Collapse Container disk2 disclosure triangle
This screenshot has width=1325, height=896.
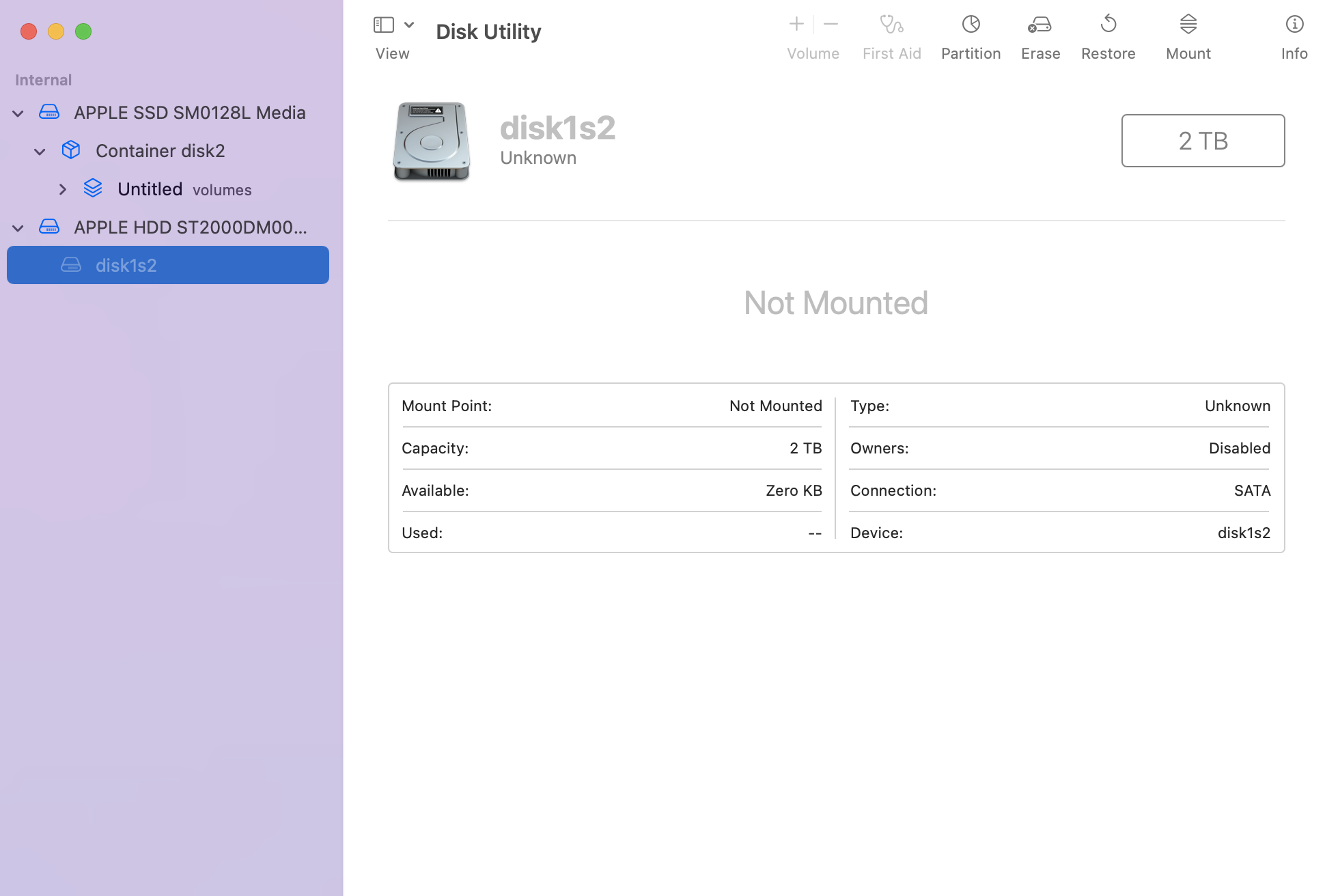40,151
